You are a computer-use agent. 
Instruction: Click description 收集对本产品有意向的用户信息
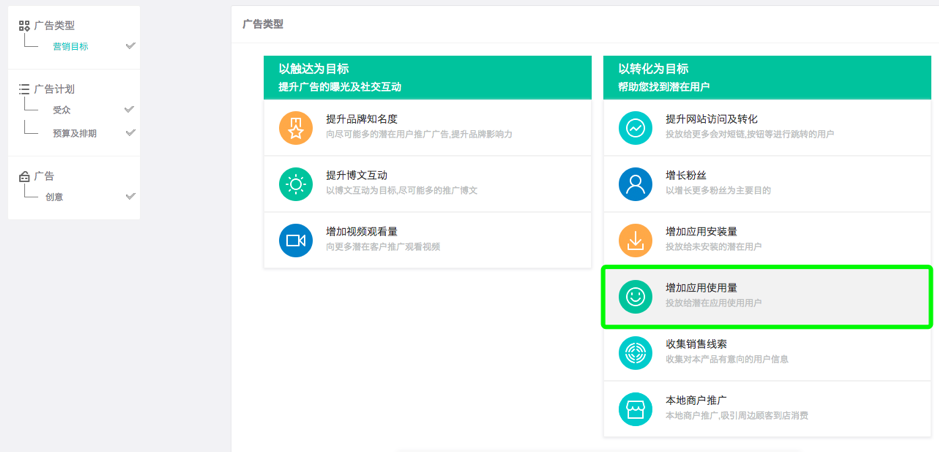[727, 360]
